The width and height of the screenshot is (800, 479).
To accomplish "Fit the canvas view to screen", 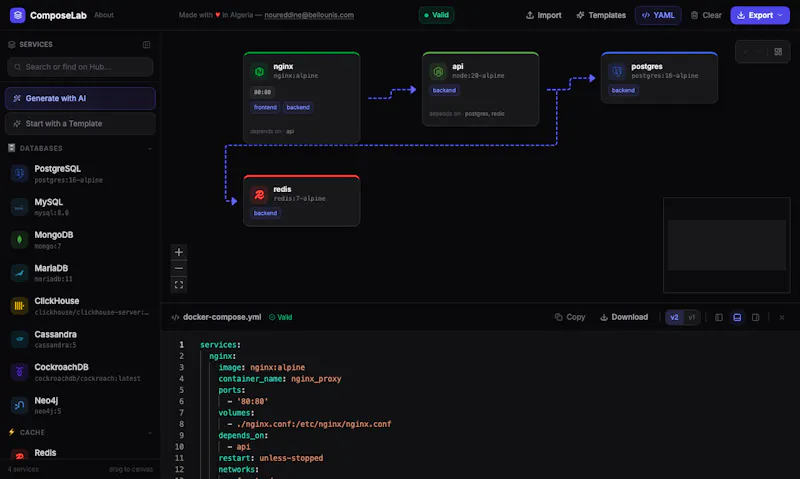I will [179, 285].
